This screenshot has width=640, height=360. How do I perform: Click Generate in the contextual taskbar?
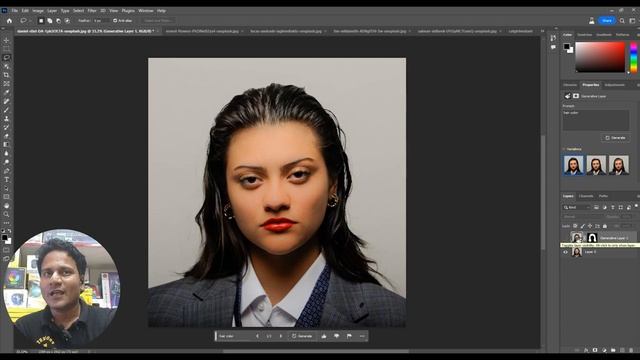(x=302, y=336)
